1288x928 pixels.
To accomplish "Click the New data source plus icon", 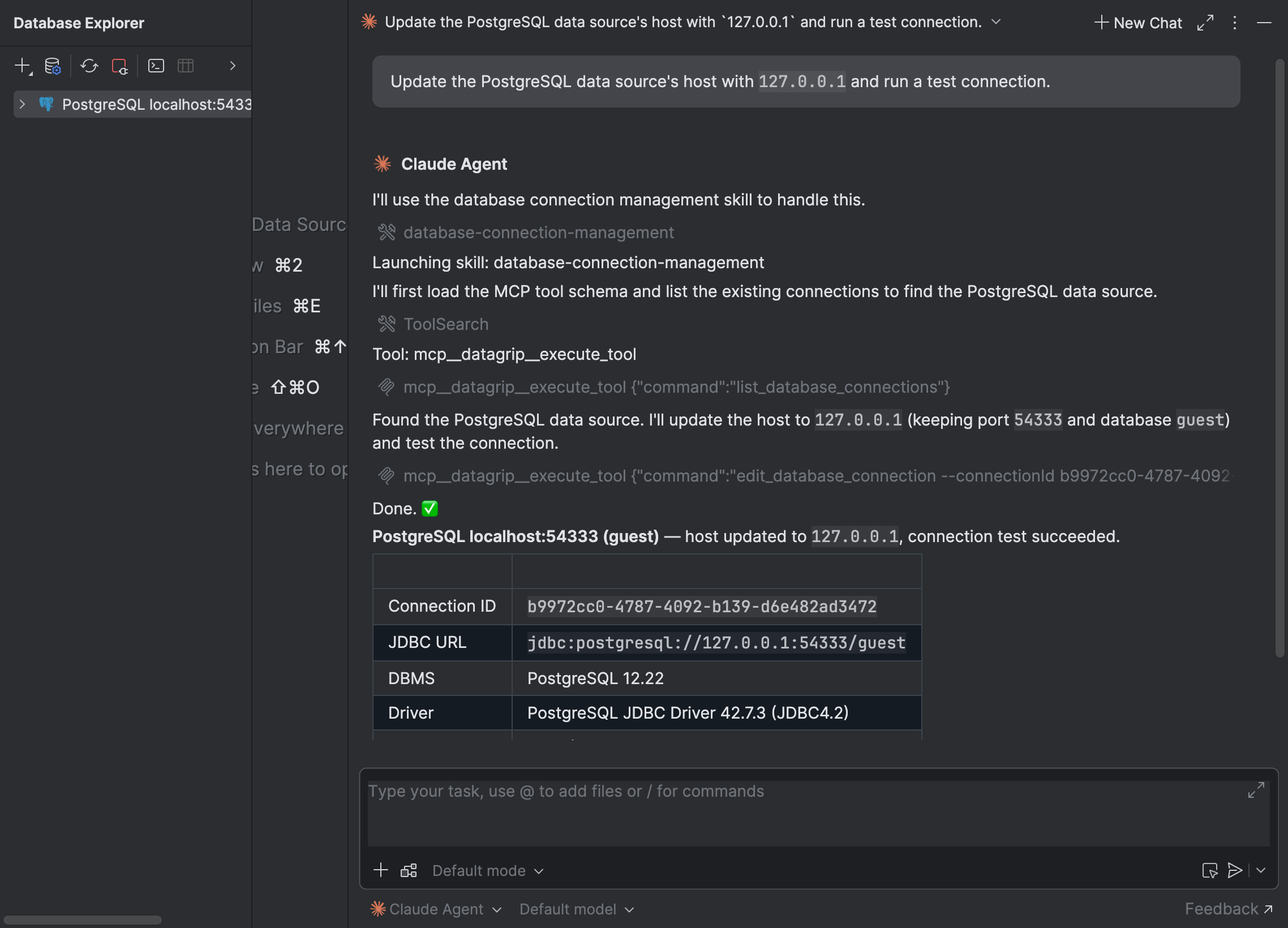I will click(x=23, y=66).
